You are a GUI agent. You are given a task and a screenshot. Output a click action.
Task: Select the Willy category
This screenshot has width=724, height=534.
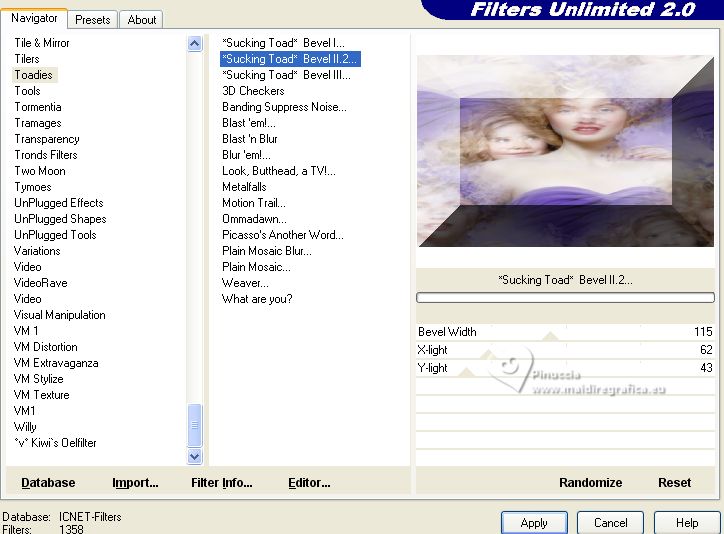pyautogui.click(x=25, y=427)
